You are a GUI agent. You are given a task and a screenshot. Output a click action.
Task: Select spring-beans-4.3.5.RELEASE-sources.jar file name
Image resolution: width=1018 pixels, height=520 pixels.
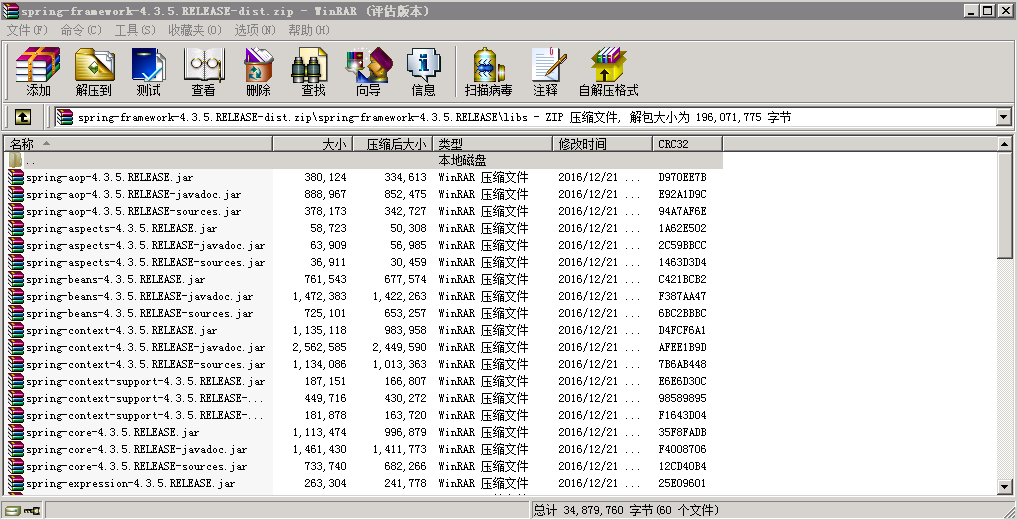click(140, 313)
